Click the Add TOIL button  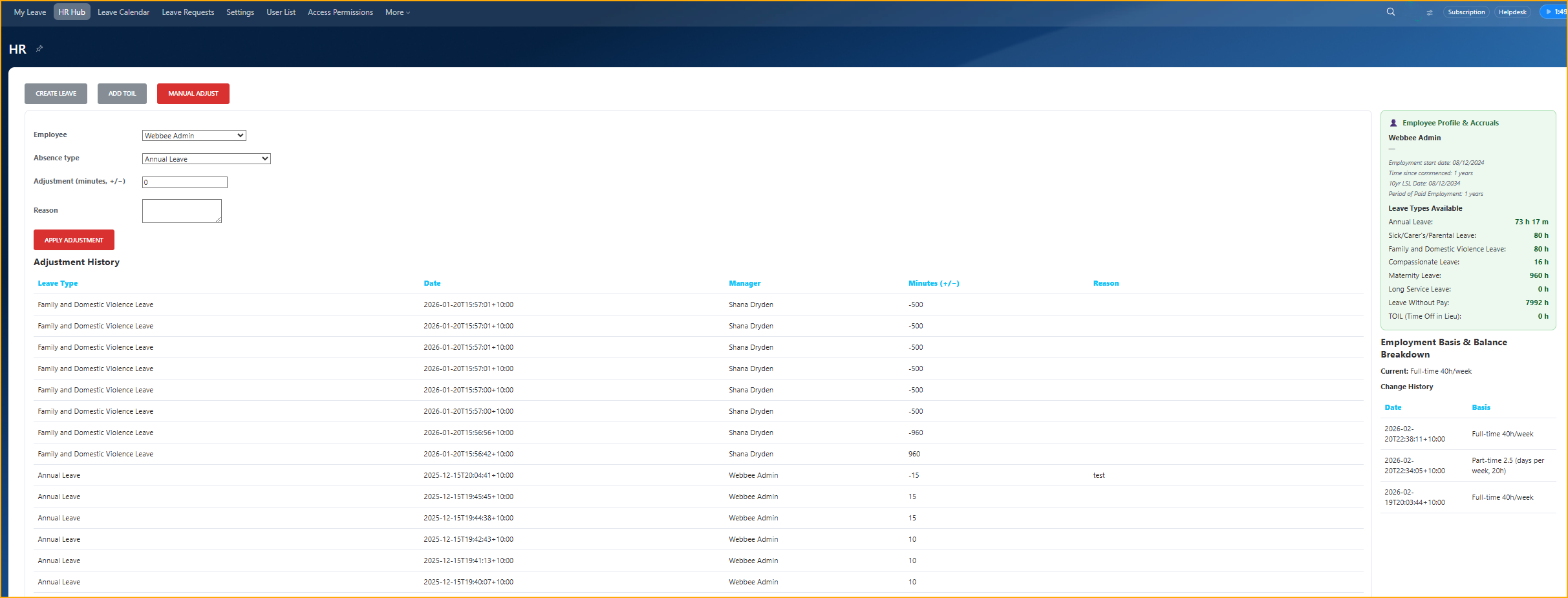[122, 94]
